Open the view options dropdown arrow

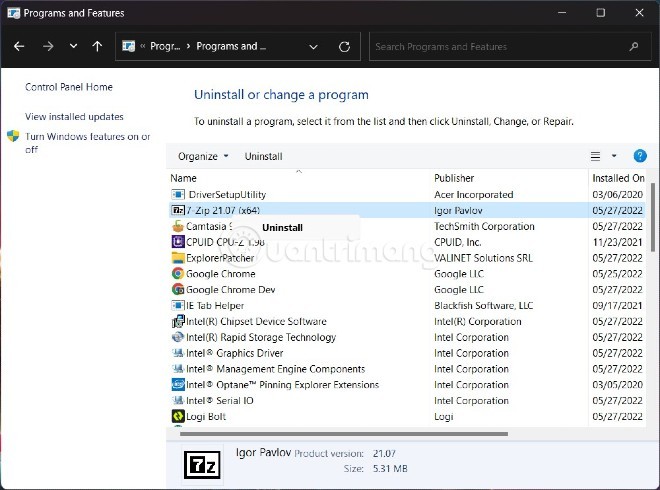point(614,156)
